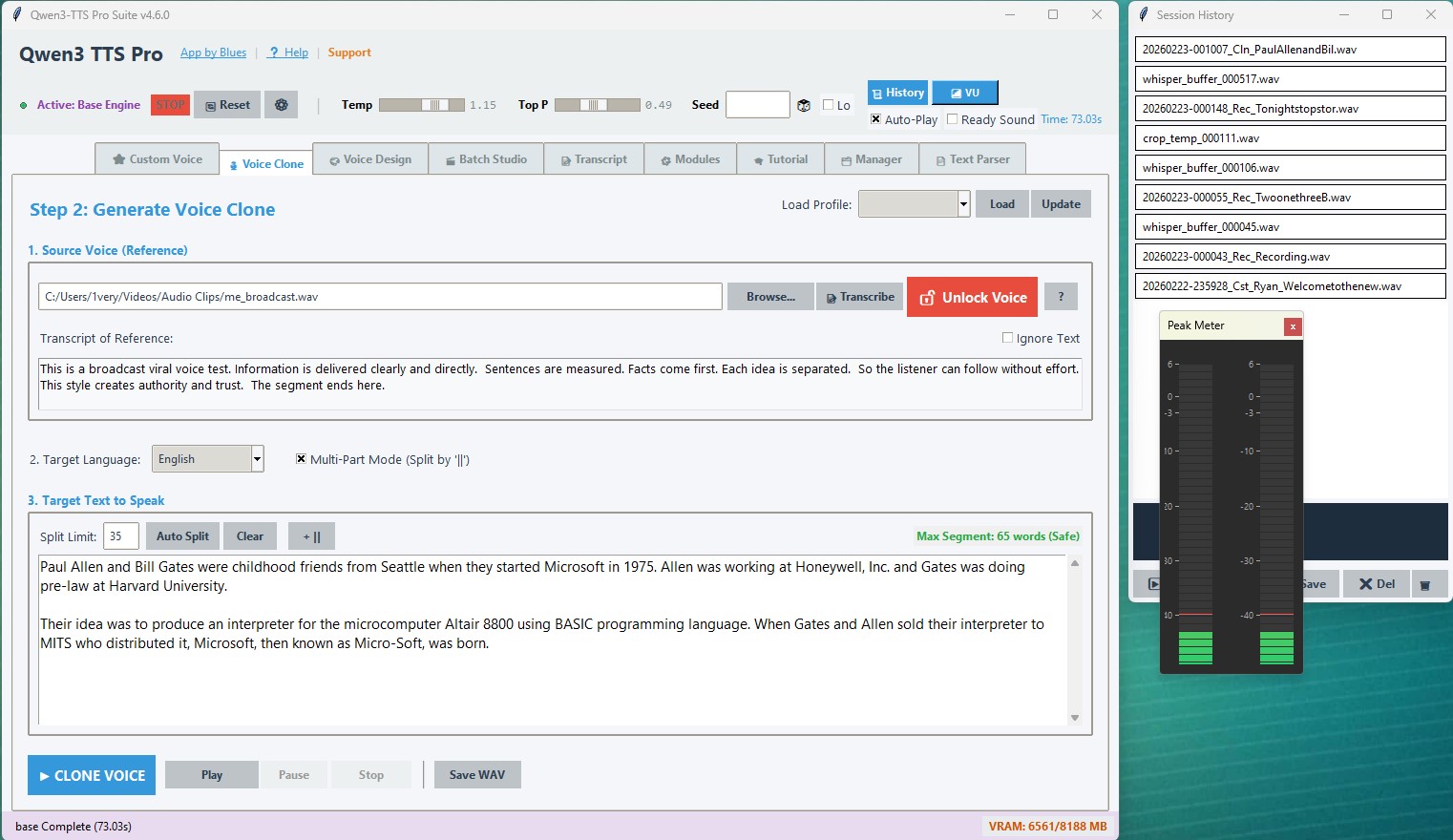Image resolution: width=1453 pixels, height=840 pixels.
Task: Click the Unlock Voice button
Action: pos(972,297)
